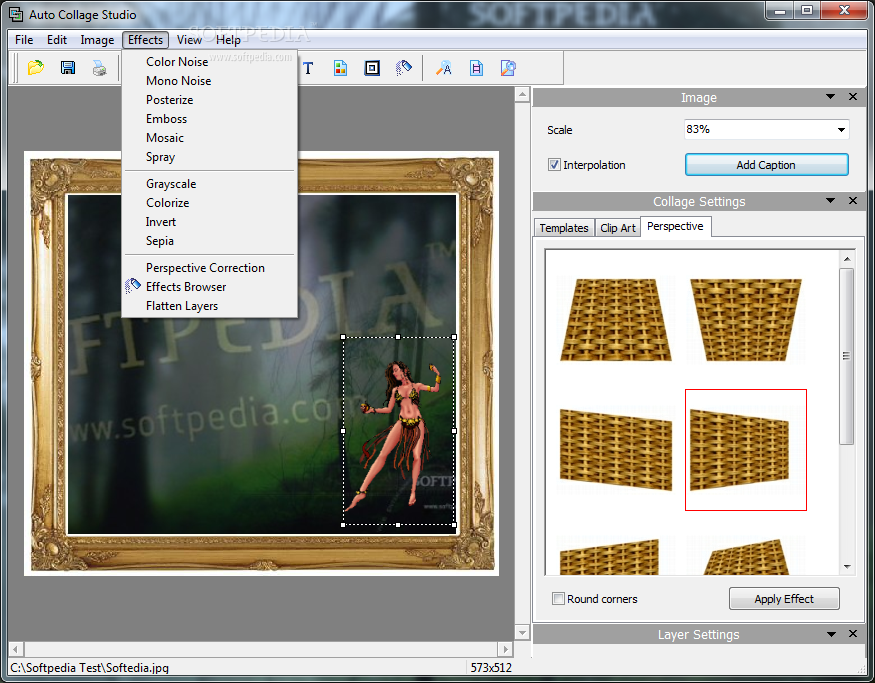Convert image with Grayscale entry
Screen dimensions: 875x683
pyautogui.click(x=209, y=184)
